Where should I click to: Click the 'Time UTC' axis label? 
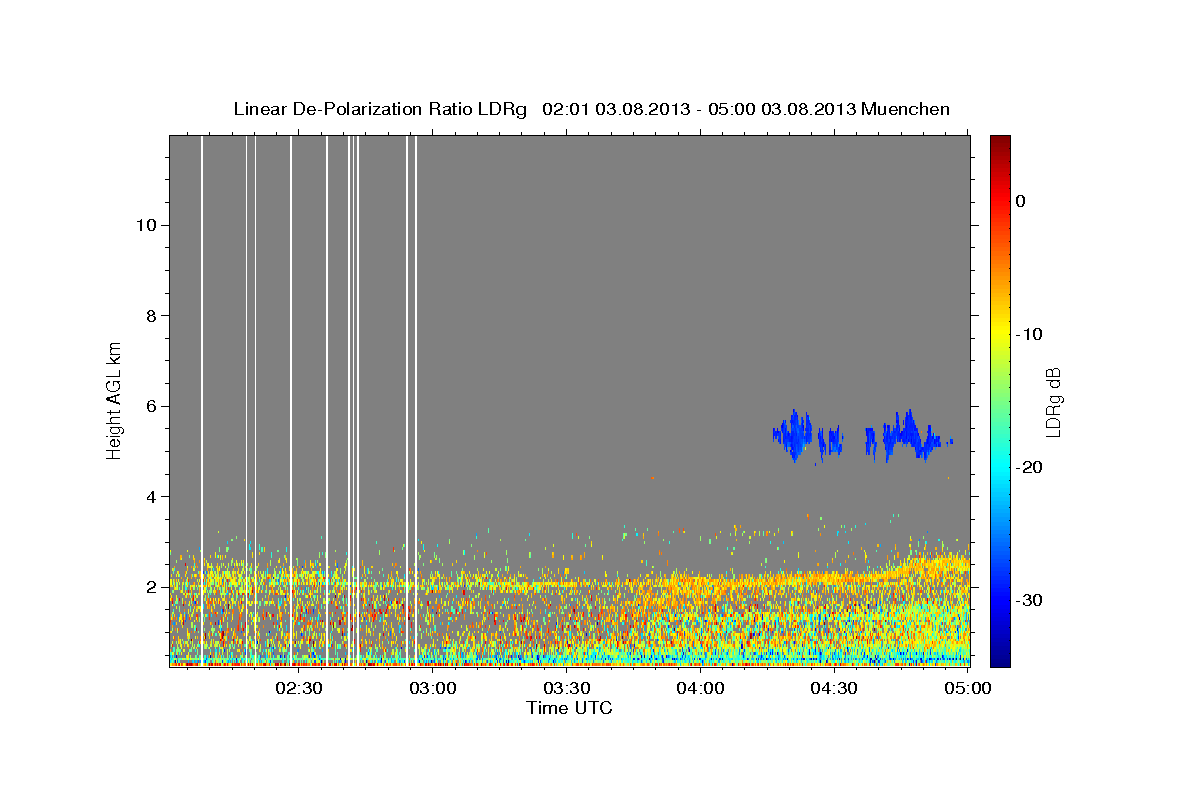(569, 708)
